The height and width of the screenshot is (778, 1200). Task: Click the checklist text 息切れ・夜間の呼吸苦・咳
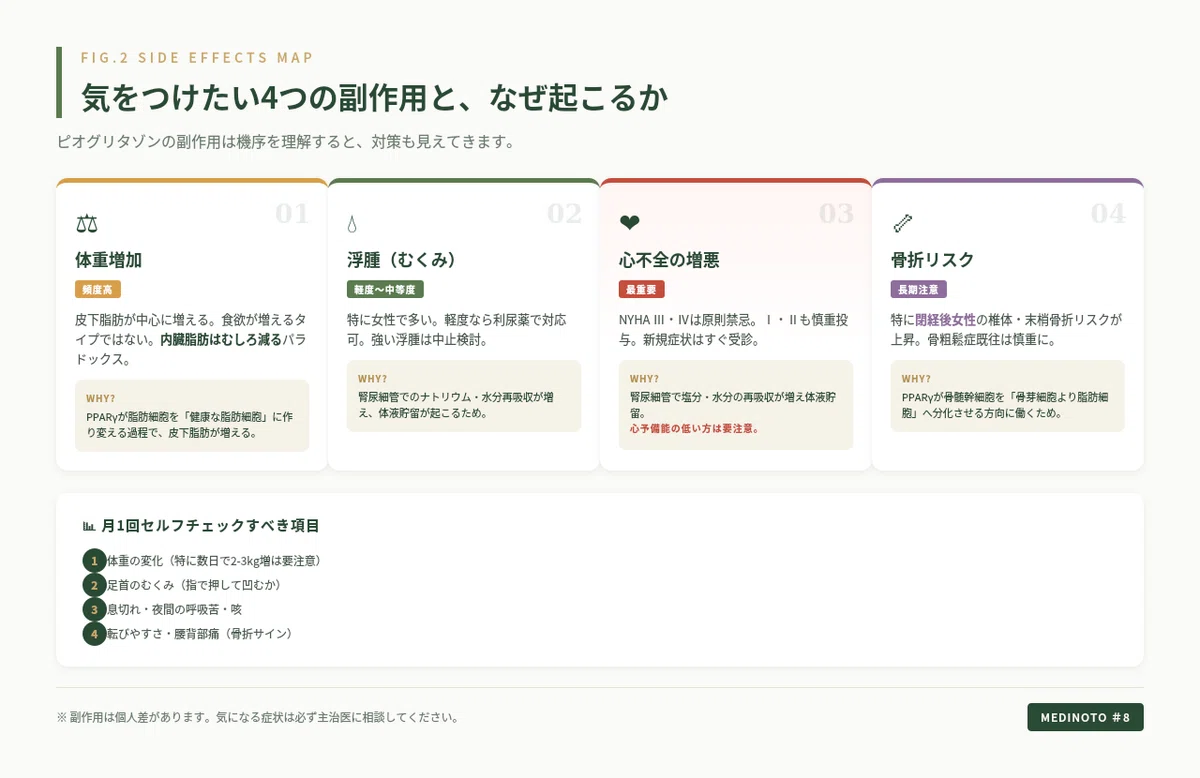click(174, 609)
